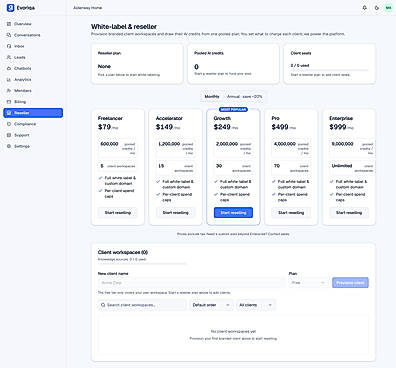Click the Client seats usage bar
Image resolution: width=396 pixels, height=368 pixels.
329,70
